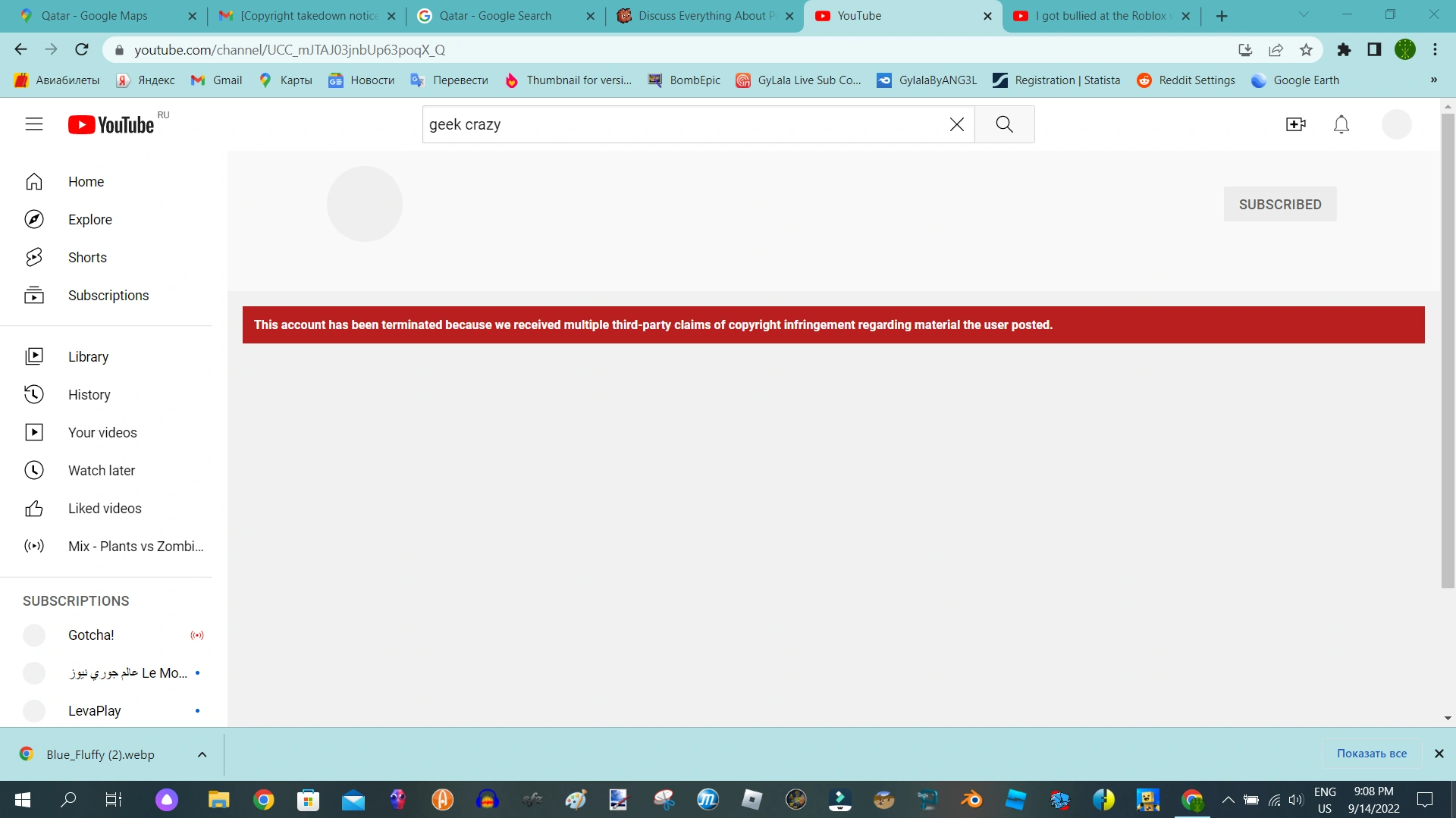Expand the Blue_Fluffy download chevron

pyautogui.click(x=202, y=754)
